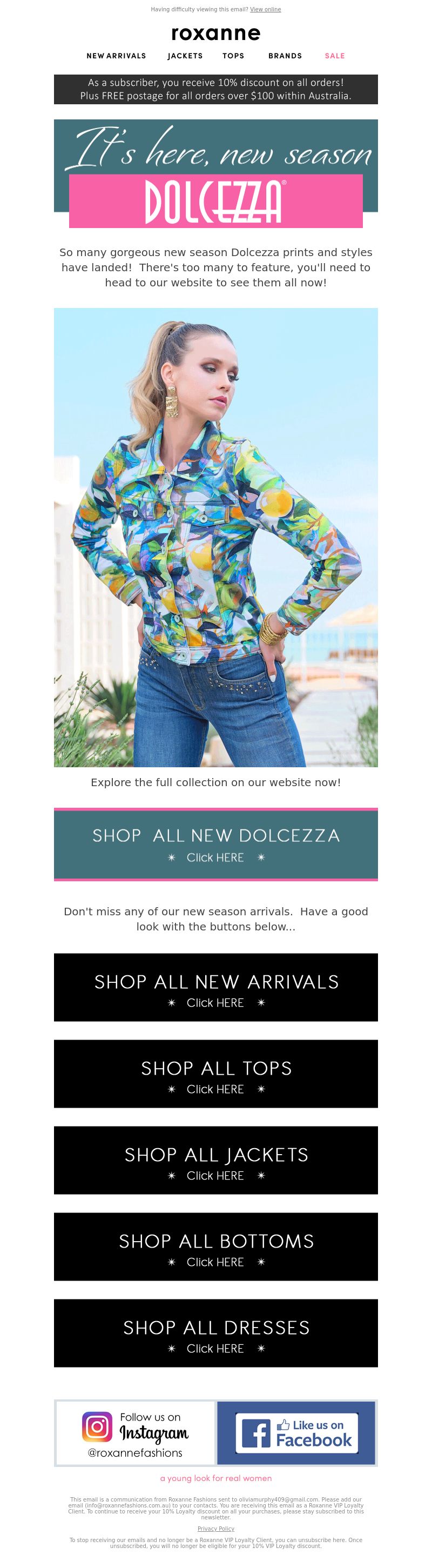Click the @roxannefashions Instagram handle
This screenshot has height=1568, width=432.
point(135,1453)
